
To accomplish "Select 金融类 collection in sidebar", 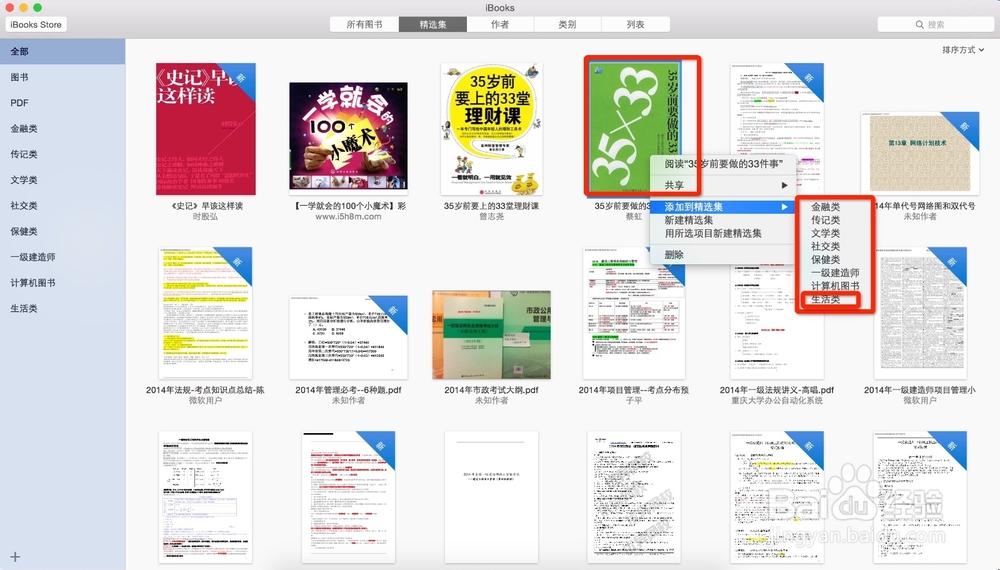I will coord(62,128).
